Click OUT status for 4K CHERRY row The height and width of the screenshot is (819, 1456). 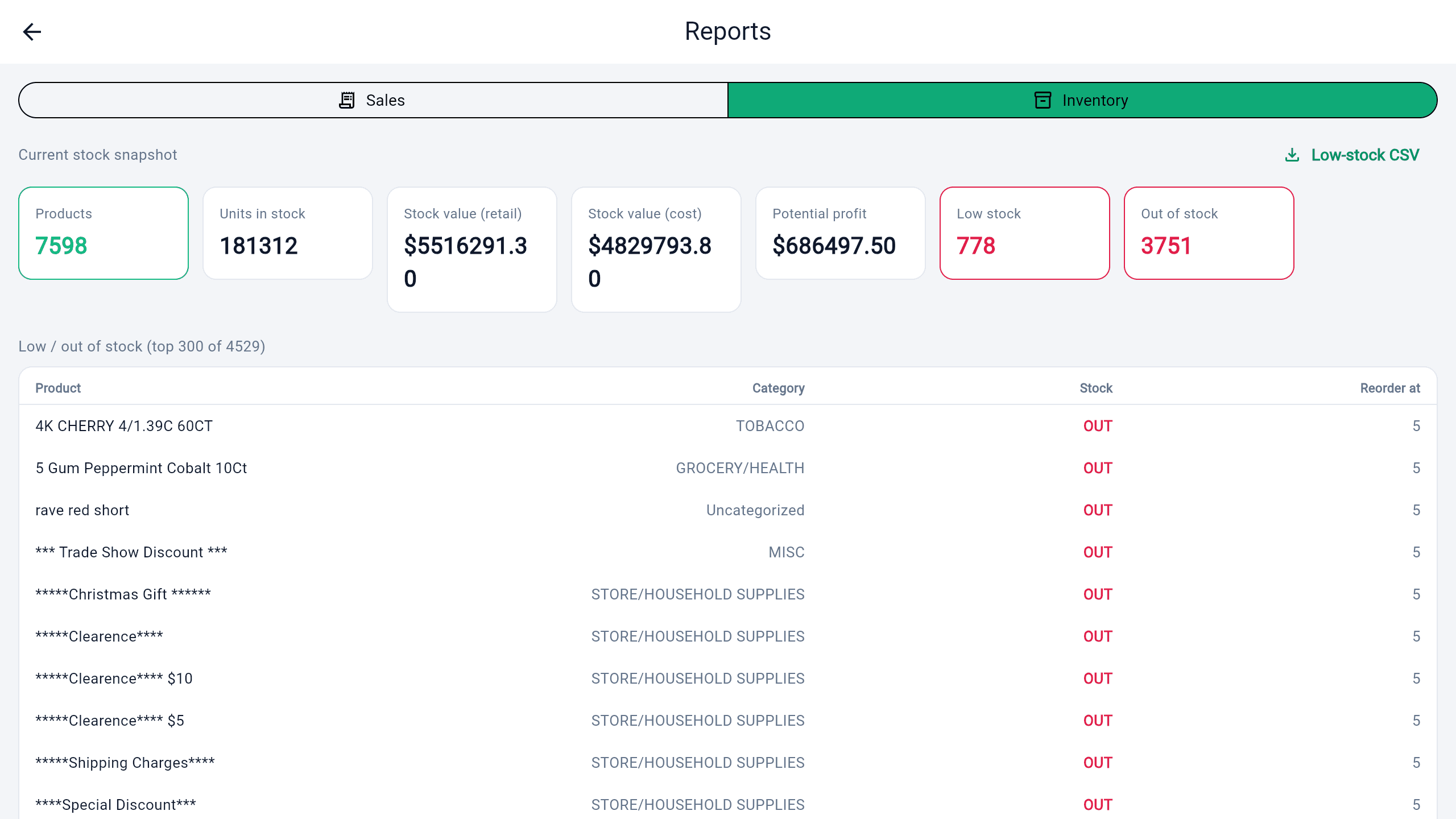click(1098, 426)
